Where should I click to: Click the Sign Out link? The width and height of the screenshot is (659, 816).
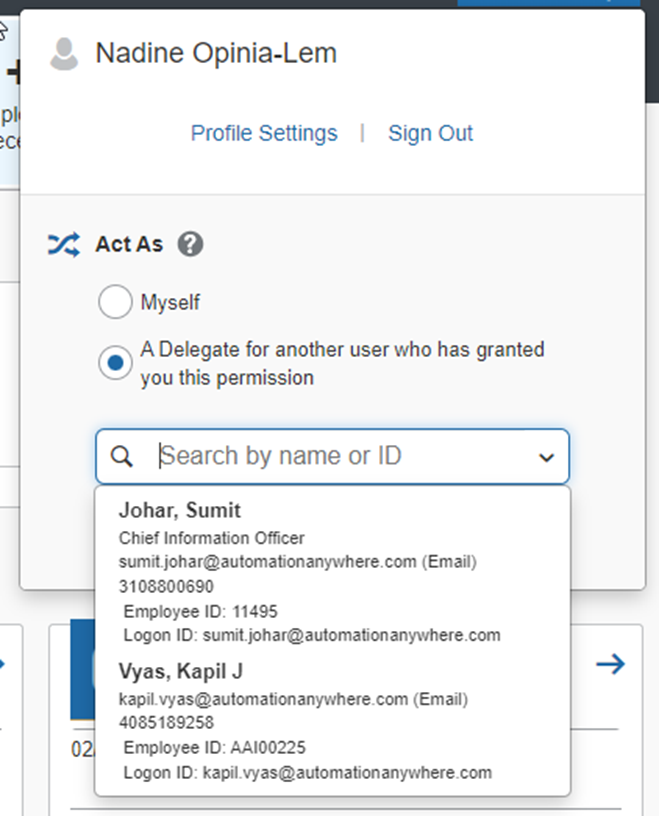[430, 133]
